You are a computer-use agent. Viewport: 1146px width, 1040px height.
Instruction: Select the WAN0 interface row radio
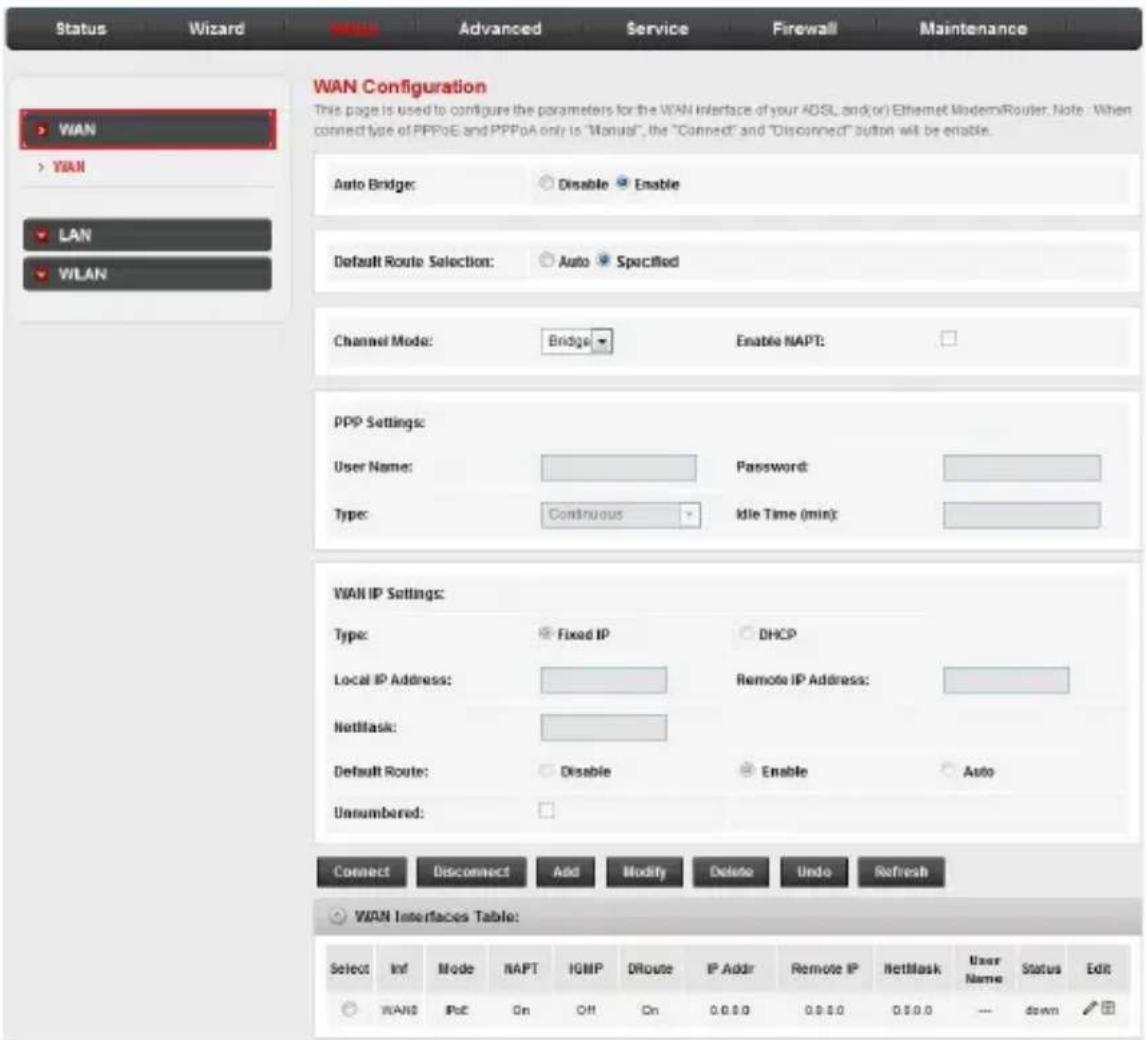tap(349, 1009)
